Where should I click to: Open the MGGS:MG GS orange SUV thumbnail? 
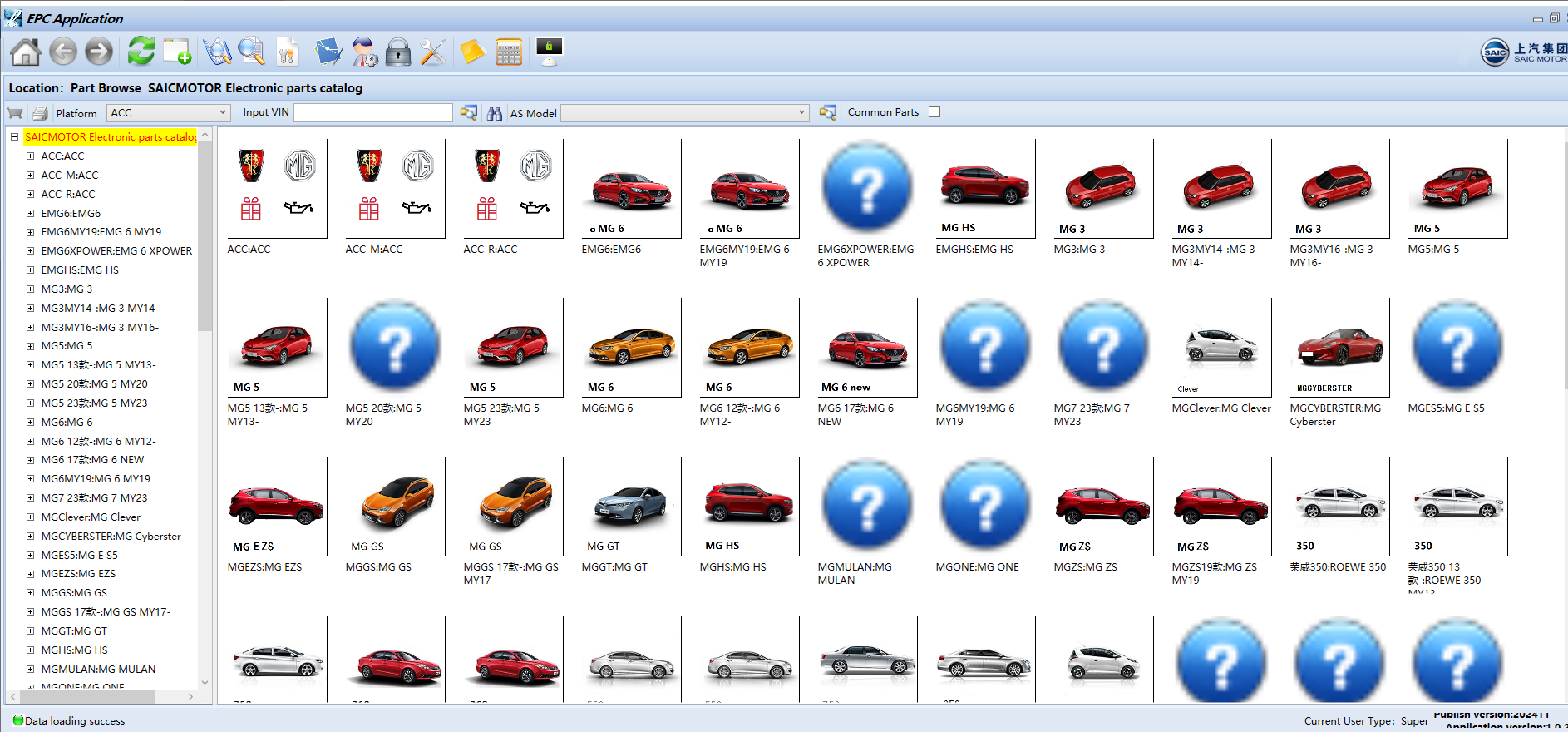[395, 507]
